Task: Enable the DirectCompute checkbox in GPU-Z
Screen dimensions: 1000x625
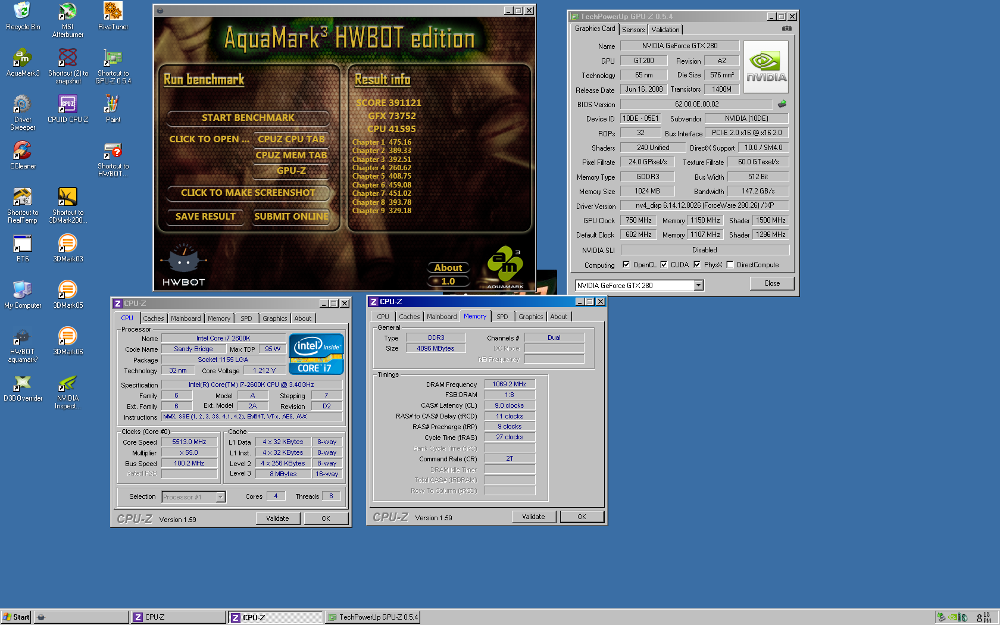Action: pyautogui.click(x=730, y=265)
